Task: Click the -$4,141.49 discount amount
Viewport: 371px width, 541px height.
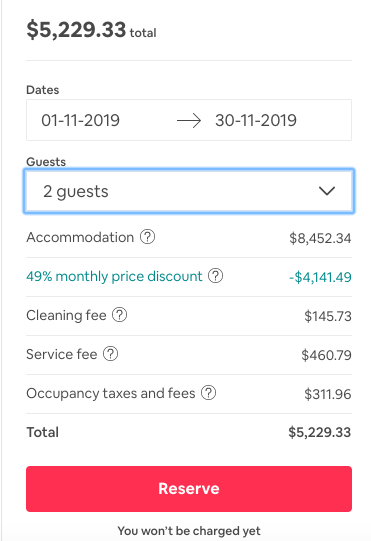Action: click(320, 277)
